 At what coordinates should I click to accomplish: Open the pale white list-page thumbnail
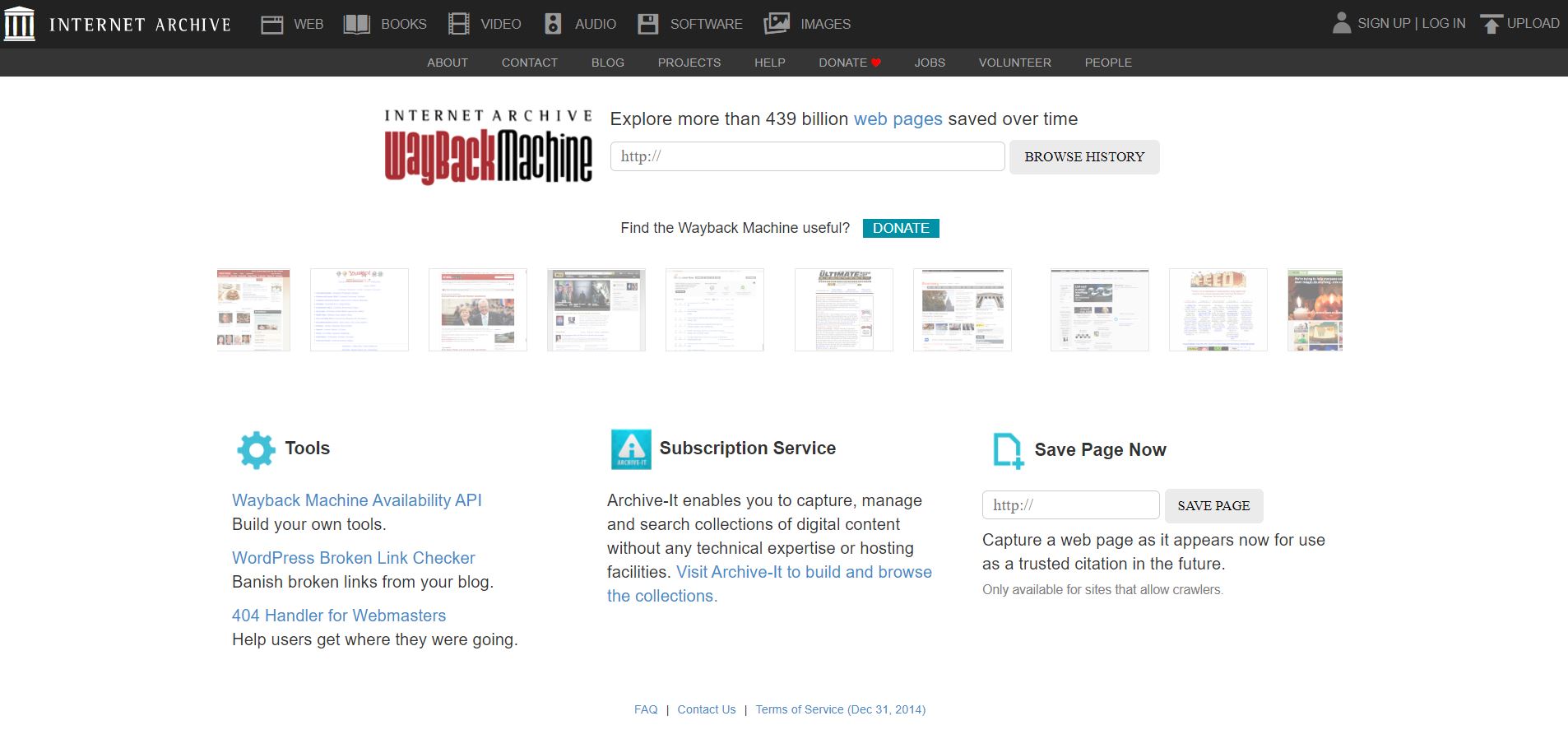tap(715, 309)
